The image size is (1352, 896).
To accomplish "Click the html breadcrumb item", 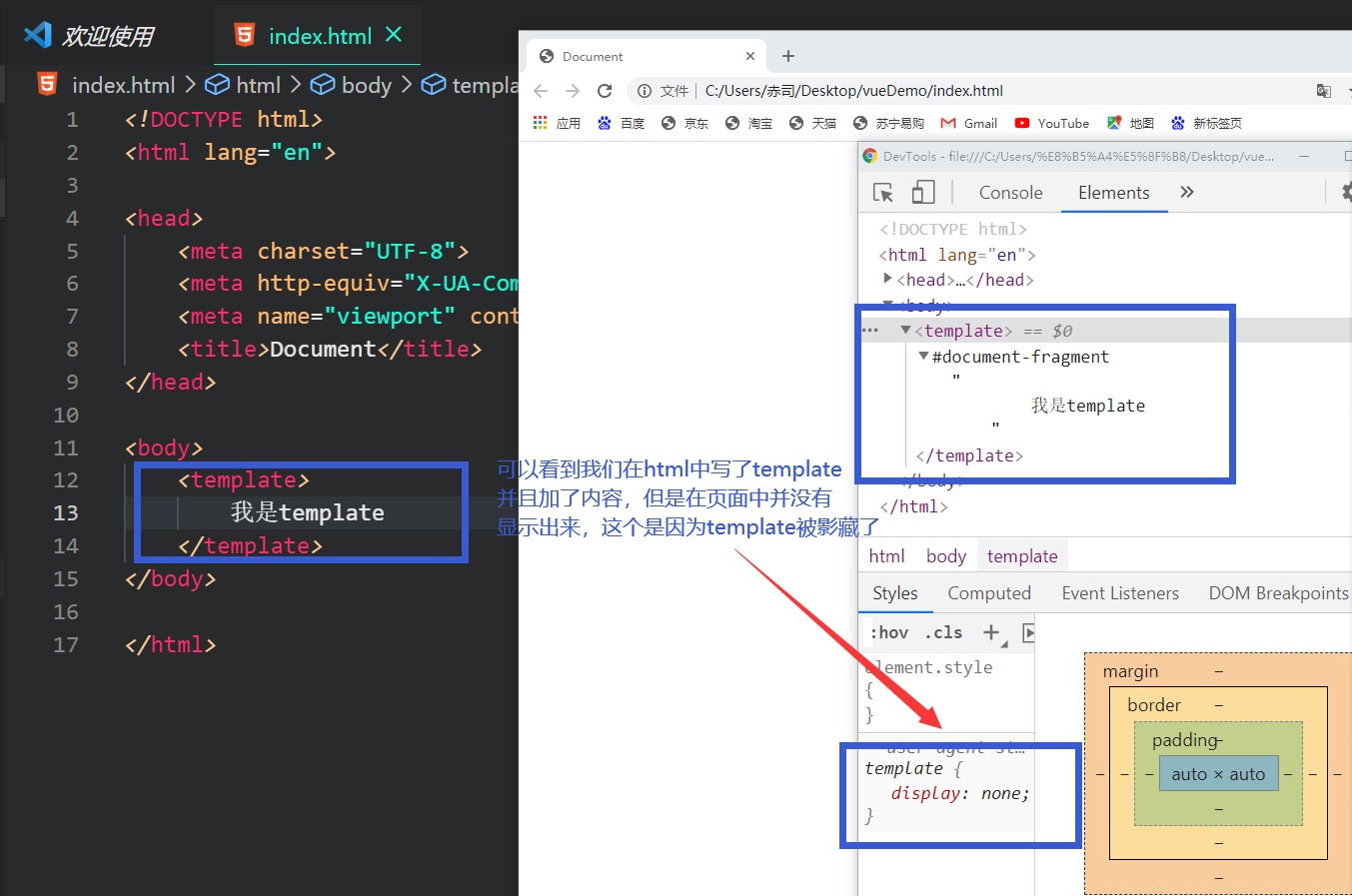I will (x=244, y=85).
